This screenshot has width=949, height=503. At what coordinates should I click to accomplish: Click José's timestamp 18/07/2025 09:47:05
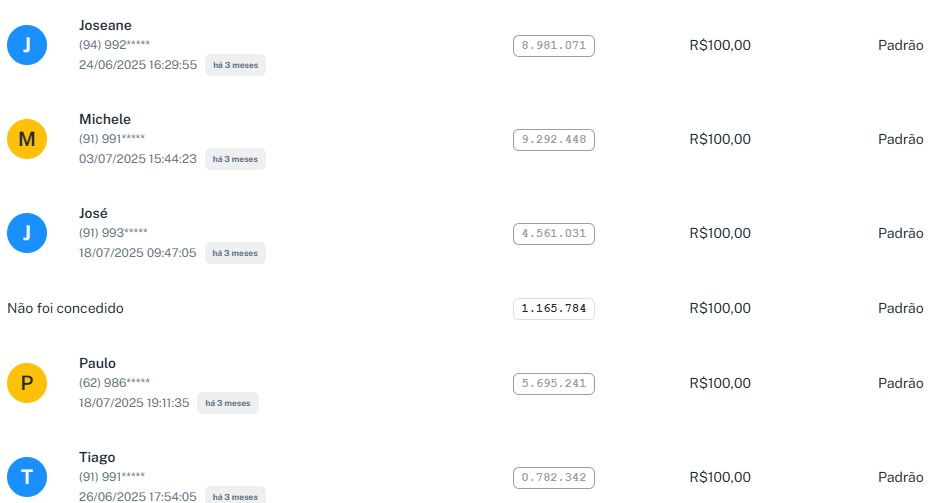pos(138,253)
